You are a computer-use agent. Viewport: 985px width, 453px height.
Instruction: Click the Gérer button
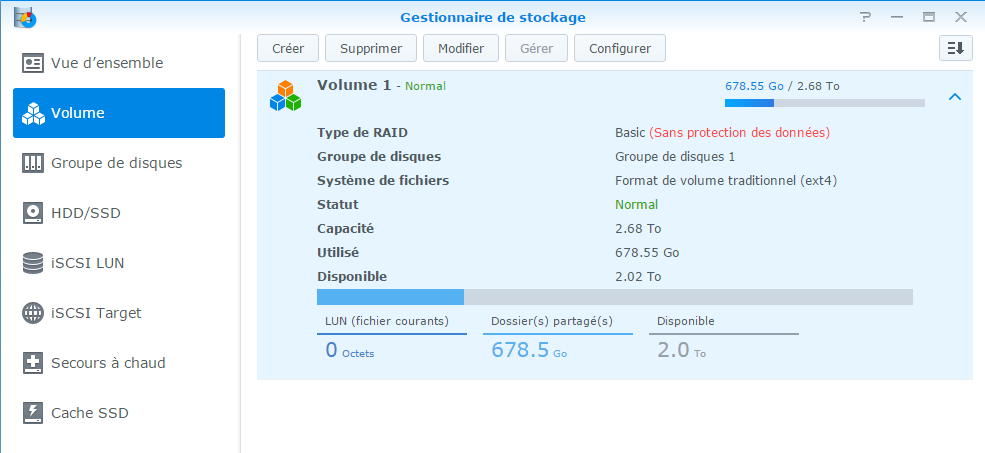click(x=536, y=48)
